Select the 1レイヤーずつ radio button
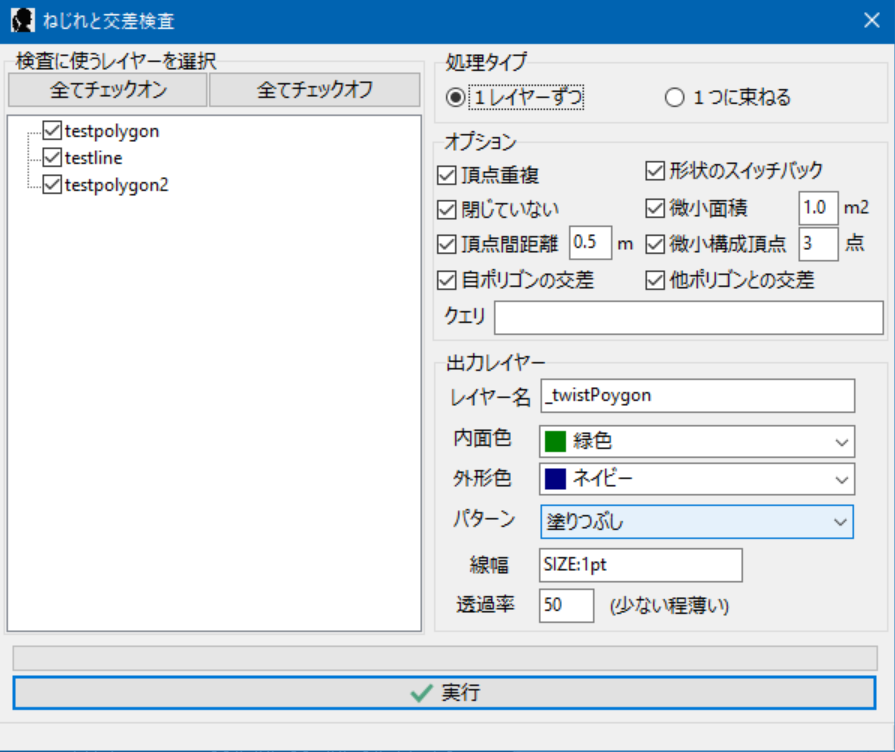The image size is (895, 752). [x=456, y=97]
